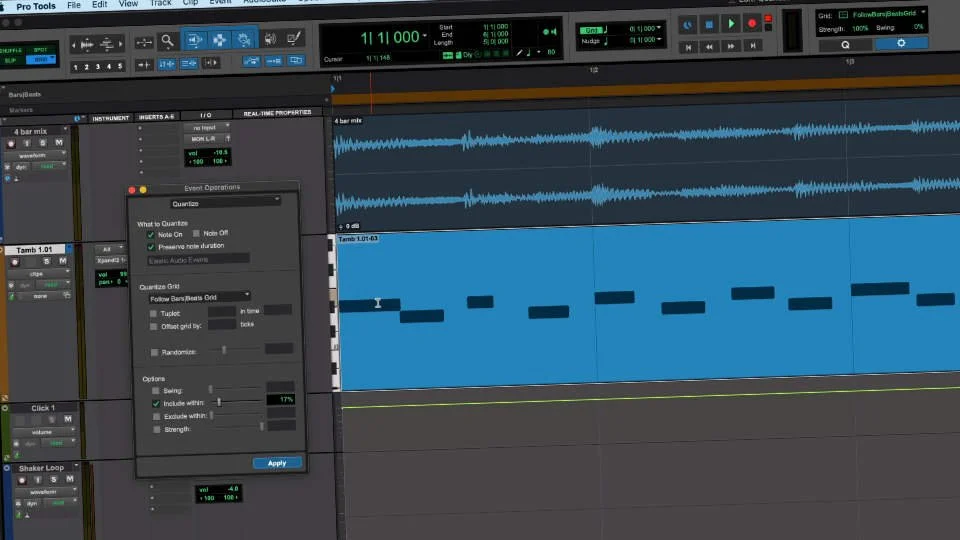Toggle Link Track and Edit Selection

[189, 63]
